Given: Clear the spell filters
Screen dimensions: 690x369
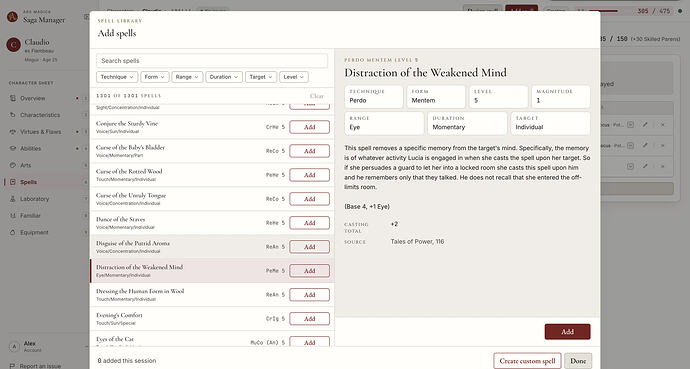Looking at the screenshot, I should click(x=316, y=96).
